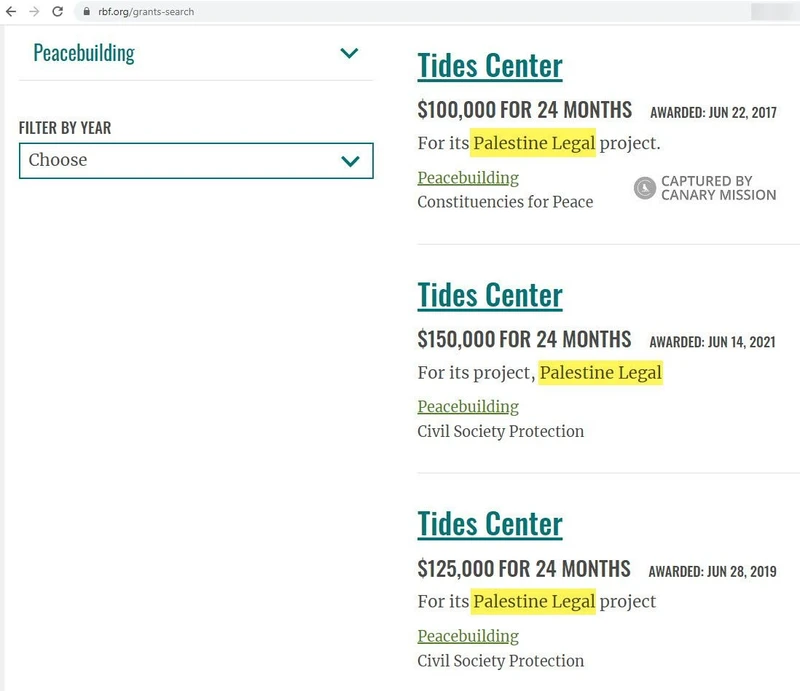Click the Canary Mission moon logo

645,188
